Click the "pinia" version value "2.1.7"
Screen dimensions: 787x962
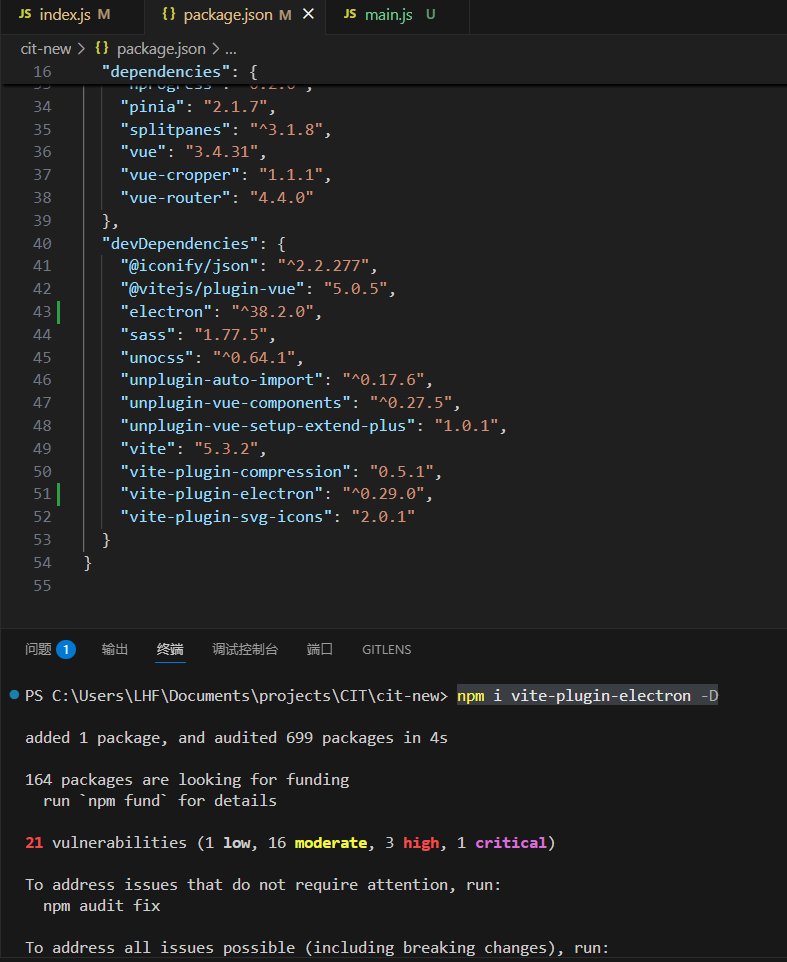236,107
